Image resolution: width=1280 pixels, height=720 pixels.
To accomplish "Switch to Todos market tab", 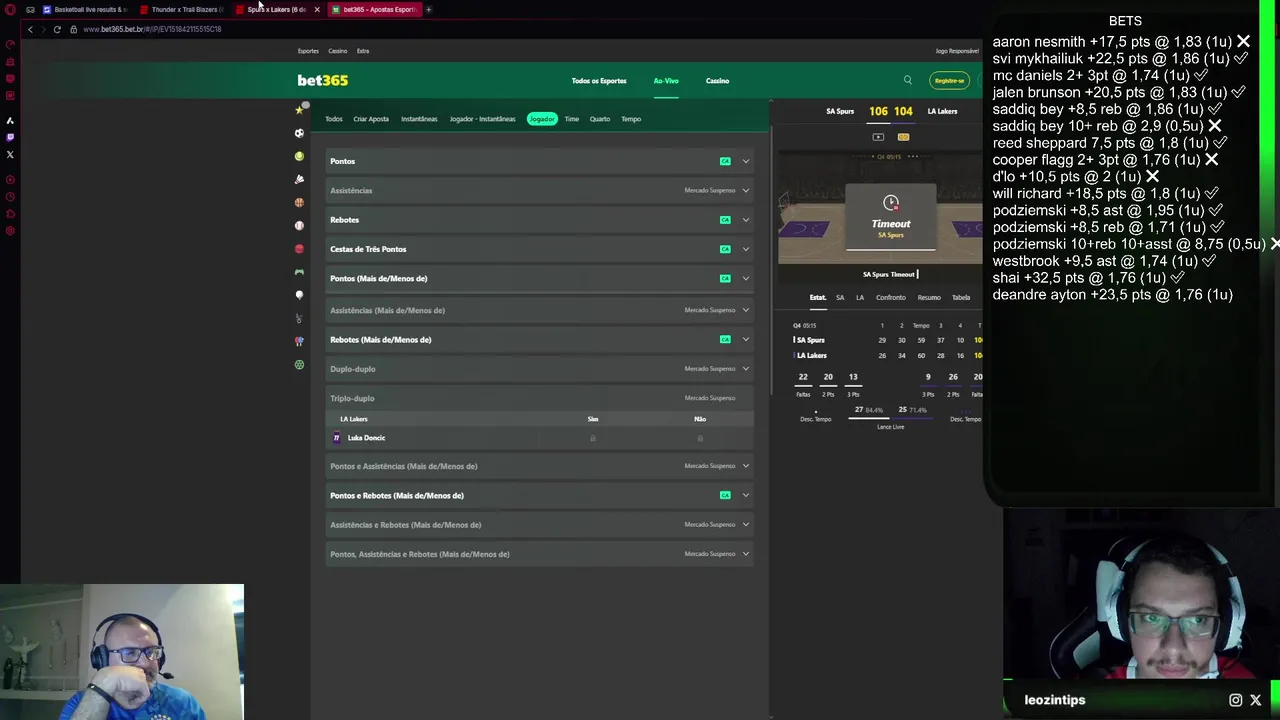I will point(334,119).
